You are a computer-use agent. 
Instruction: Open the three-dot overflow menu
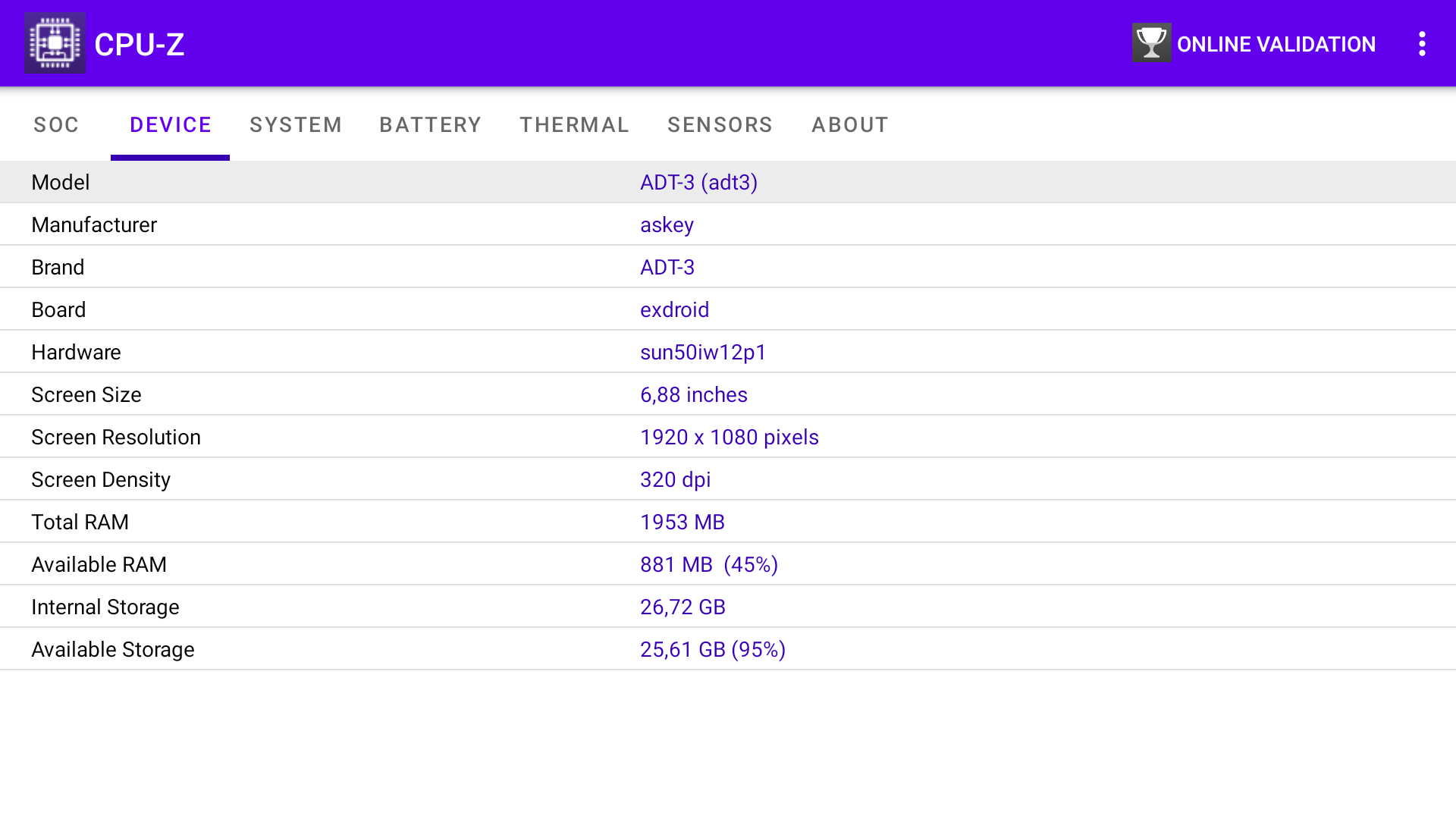point(1422,44)
